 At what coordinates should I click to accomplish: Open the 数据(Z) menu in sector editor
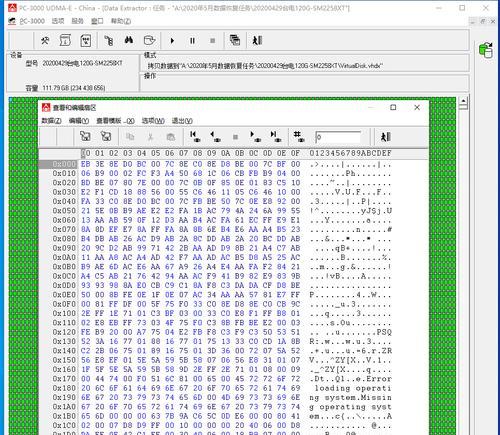(x=51, y=121)
